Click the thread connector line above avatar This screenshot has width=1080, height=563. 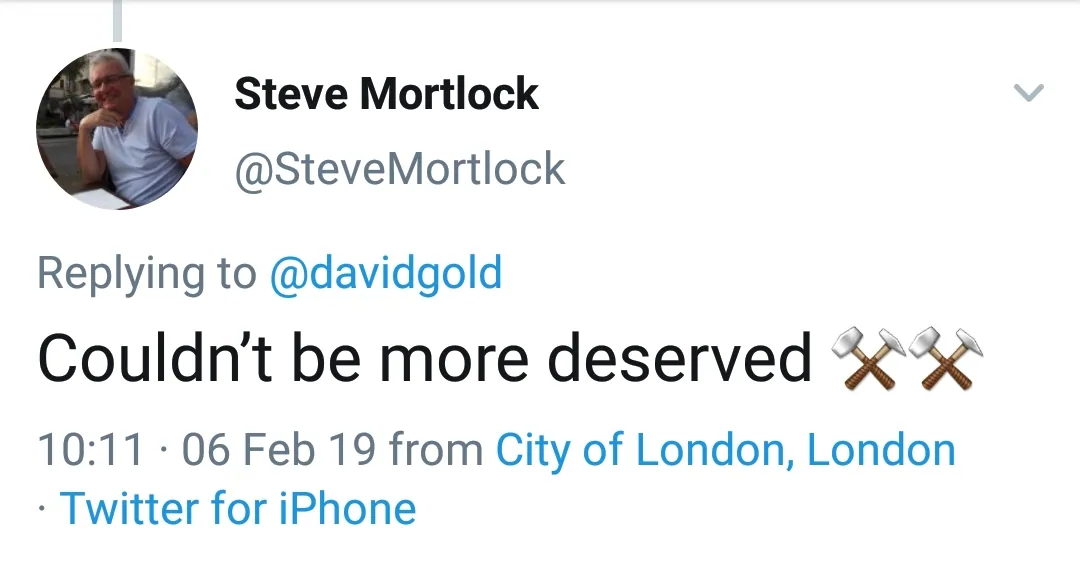[117, 20]
